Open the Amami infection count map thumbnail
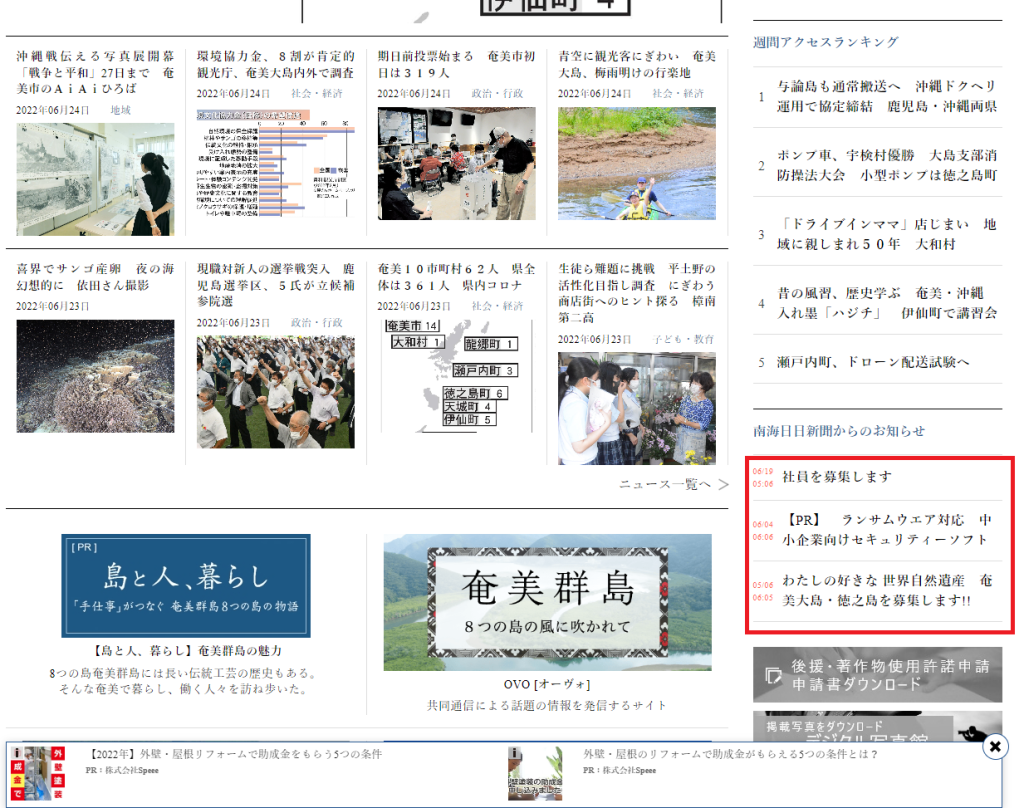The width and height of the screenshot is (1024, 808). tap(456, 376)
